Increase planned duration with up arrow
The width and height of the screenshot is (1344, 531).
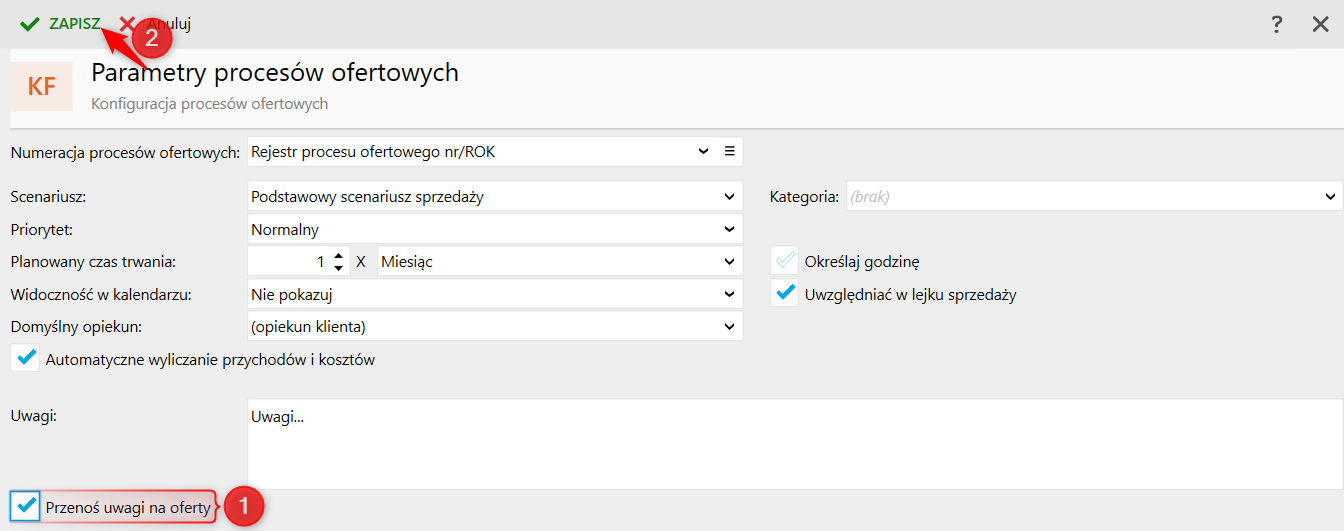click(339, 256)
